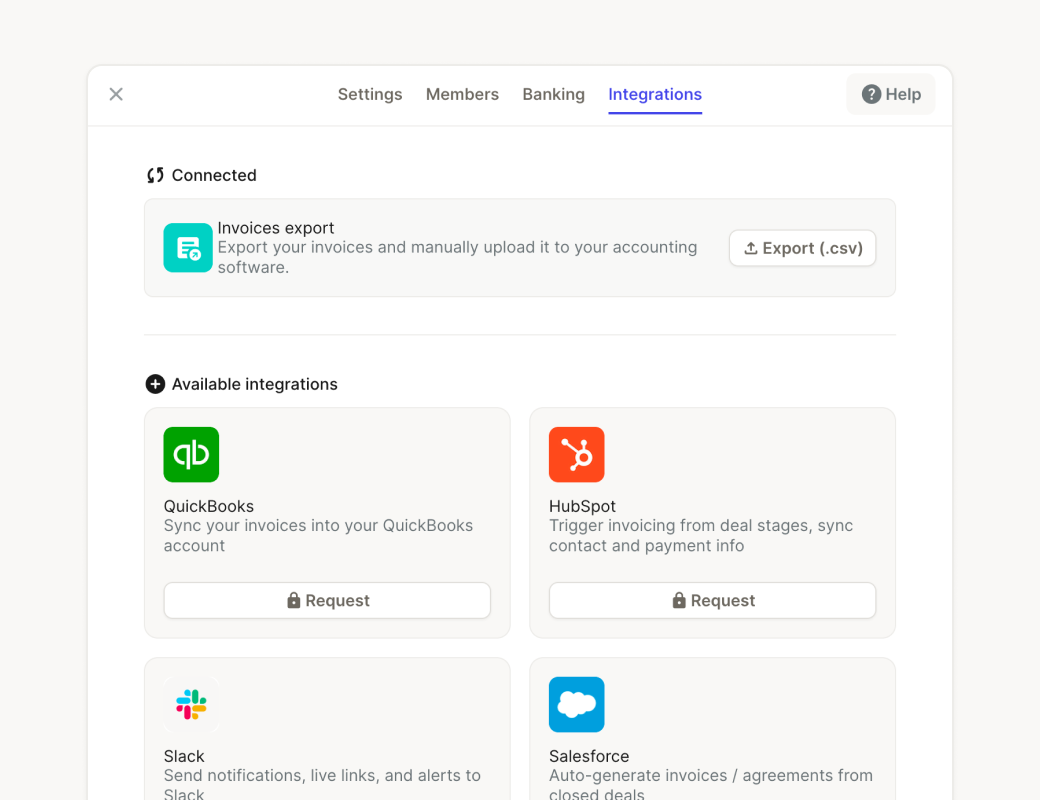The height and width of the screenshot is (800, 1040).
Task: Go to the Banking tab
Action: (553, 94)
